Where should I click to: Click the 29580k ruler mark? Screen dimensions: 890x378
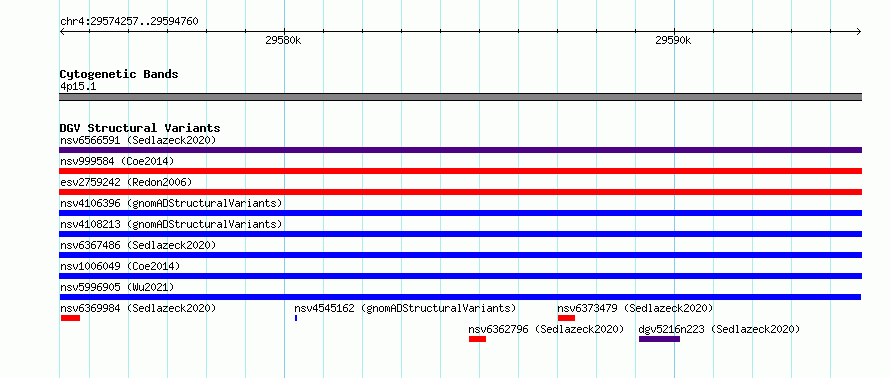point(283,40)
